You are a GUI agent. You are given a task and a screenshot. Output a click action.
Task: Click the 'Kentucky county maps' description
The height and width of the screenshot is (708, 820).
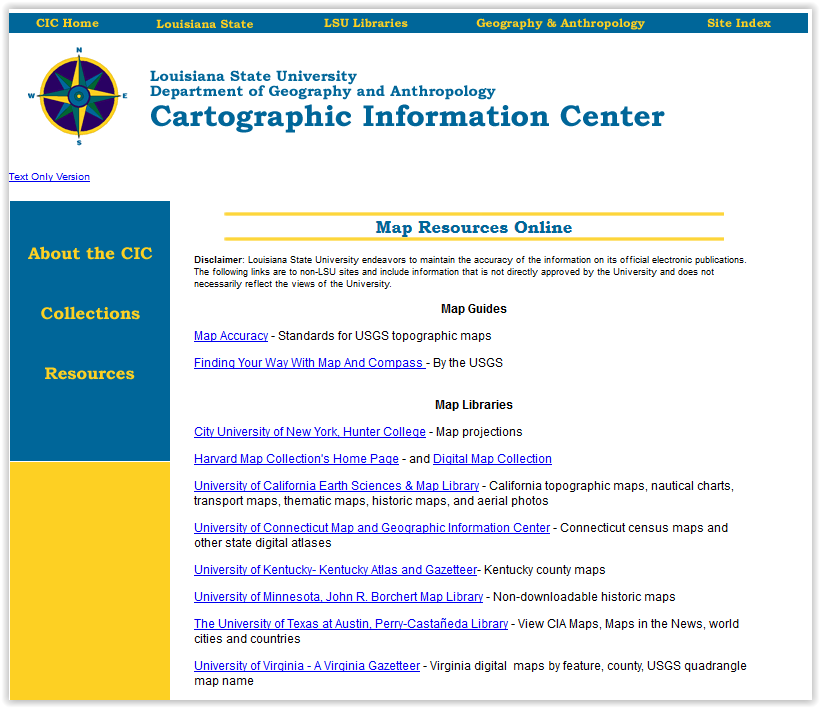[x=544, y=570]
